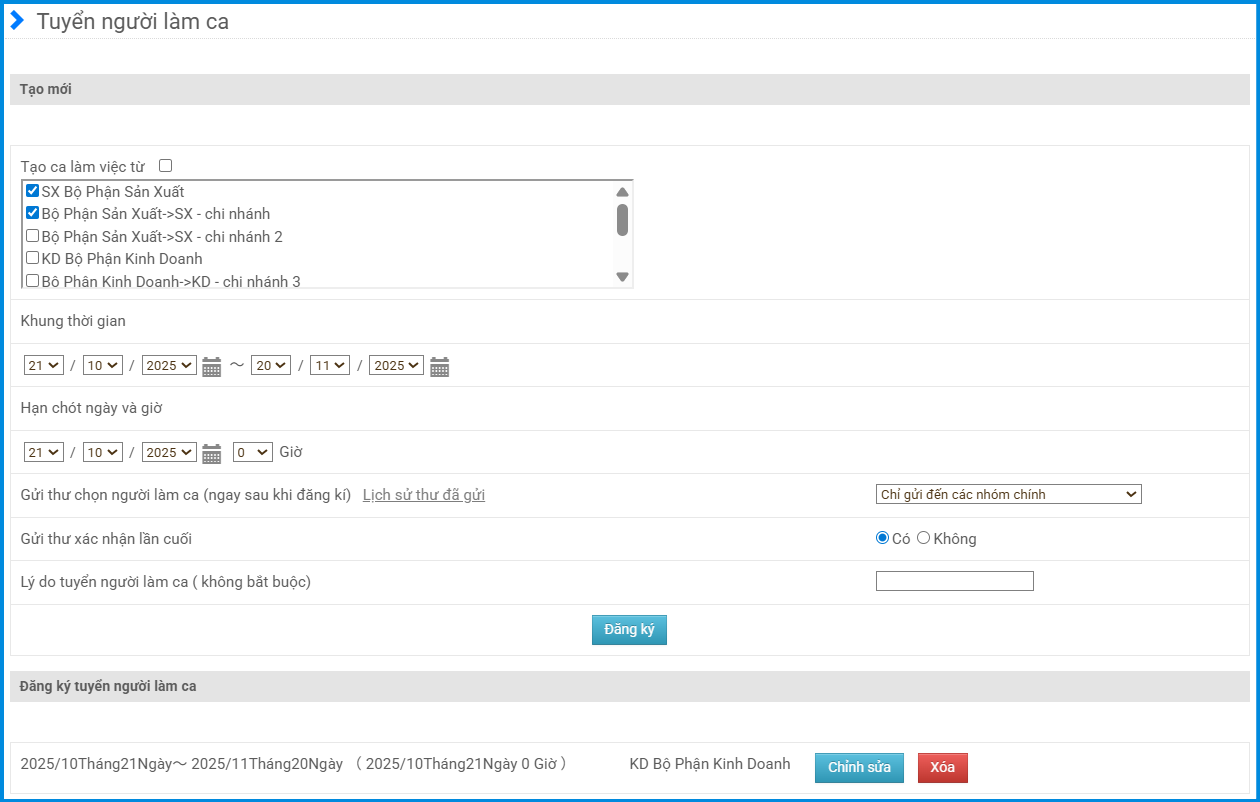The width and height of the screenshot is (1260, 802).
Task: Open the "Chỉ gửi đến các nhóm chính" dropdown
Action: 1008,494
